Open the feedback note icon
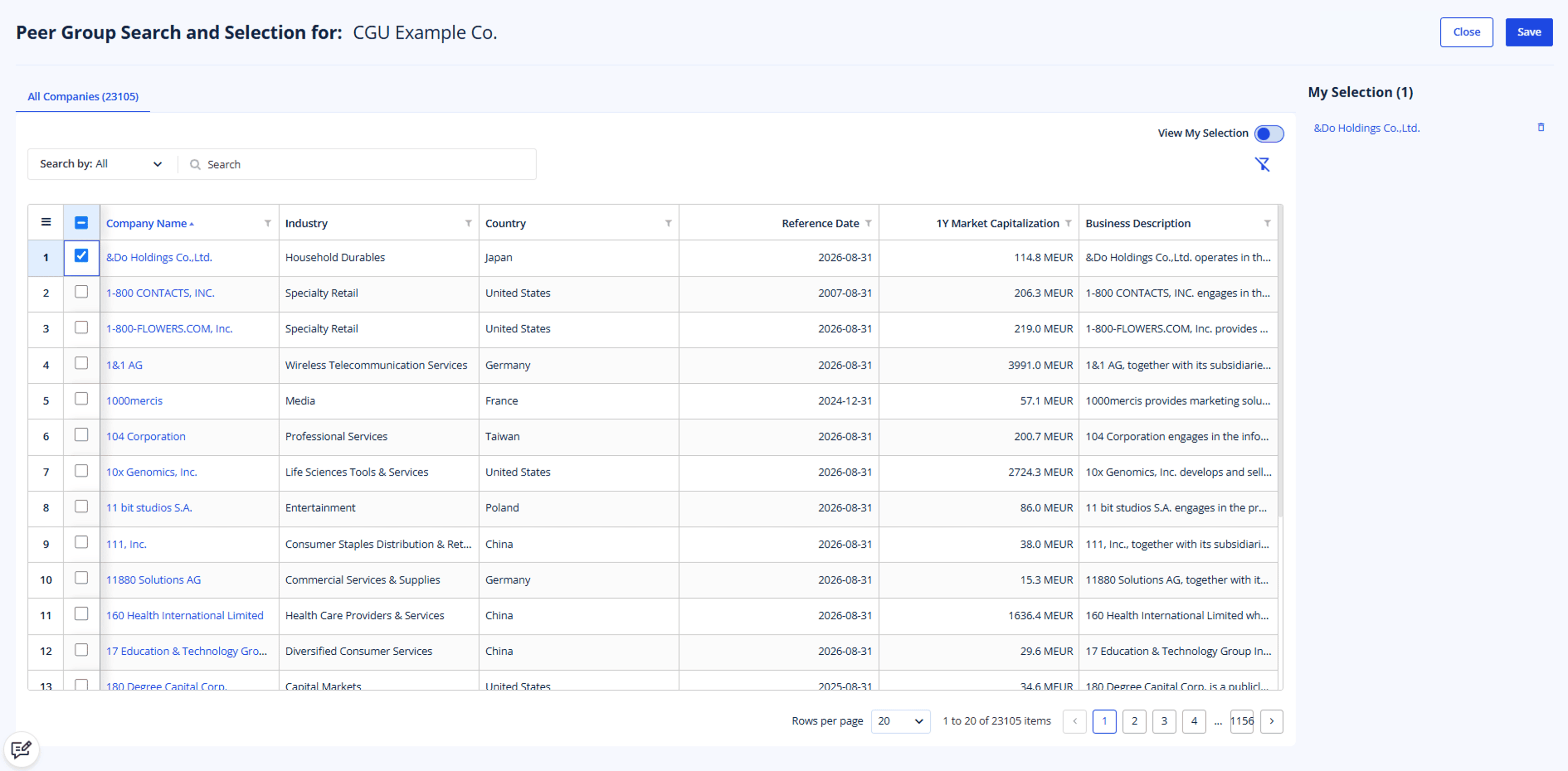 pyautogui.click(x=21, y=749)
